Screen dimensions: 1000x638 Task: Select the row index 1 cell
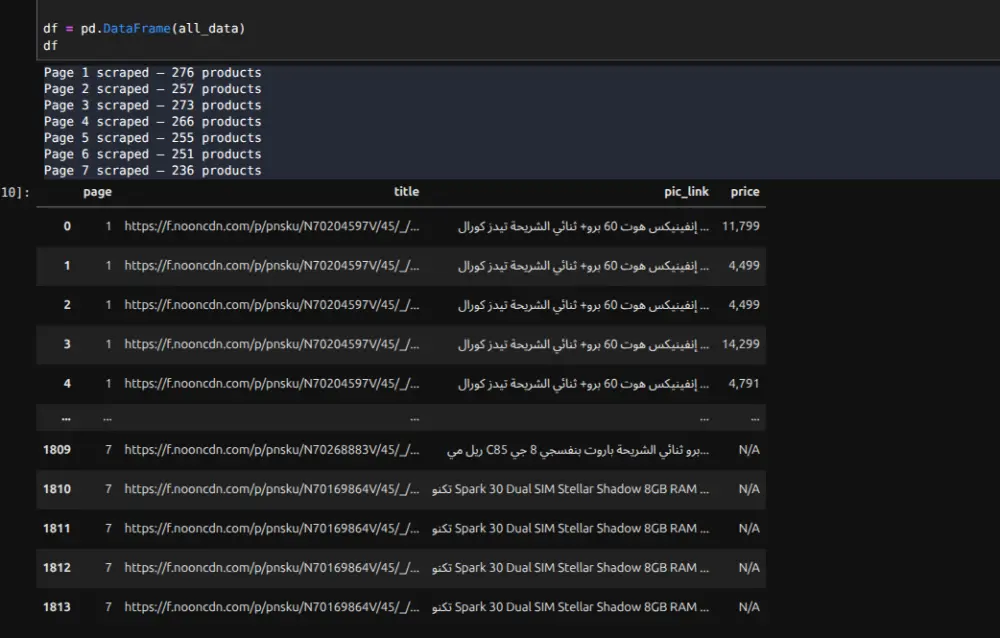(67, 265)
